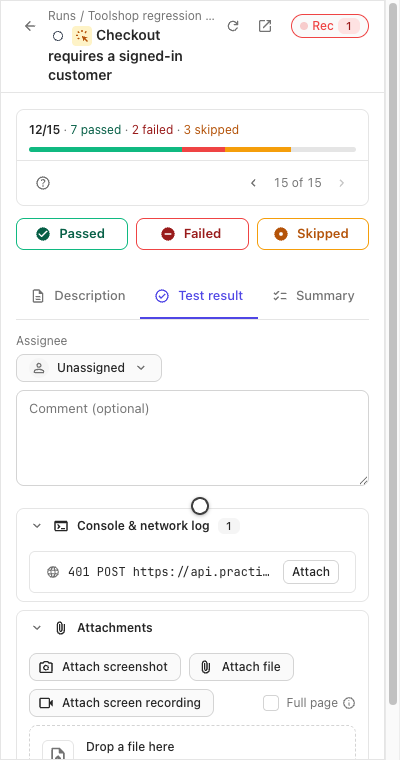Mark the test as Passed

[72, 234]
